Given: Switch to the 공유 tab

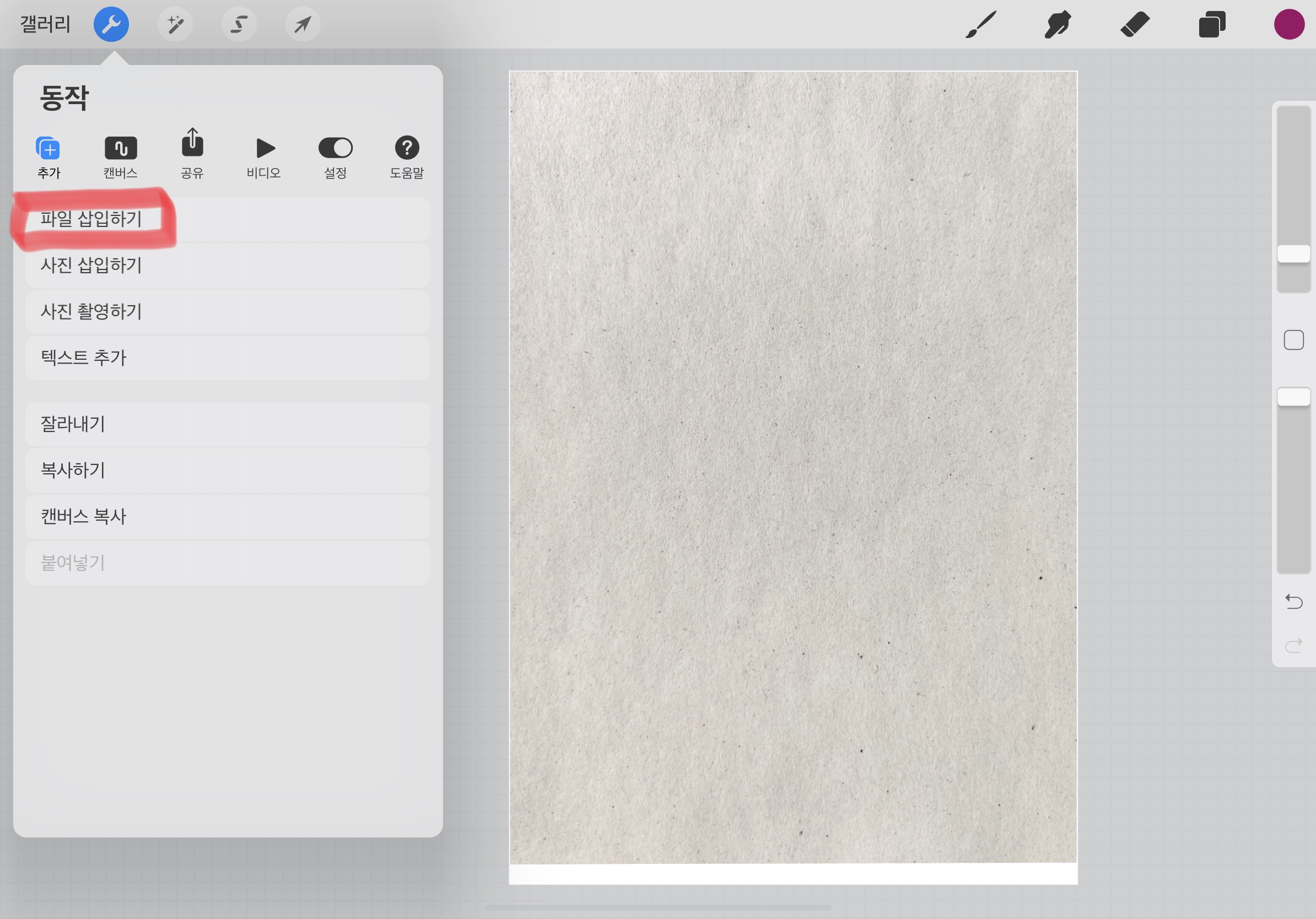Looking at the screenshot, I should pyautogui.click(x=192, y=155).
